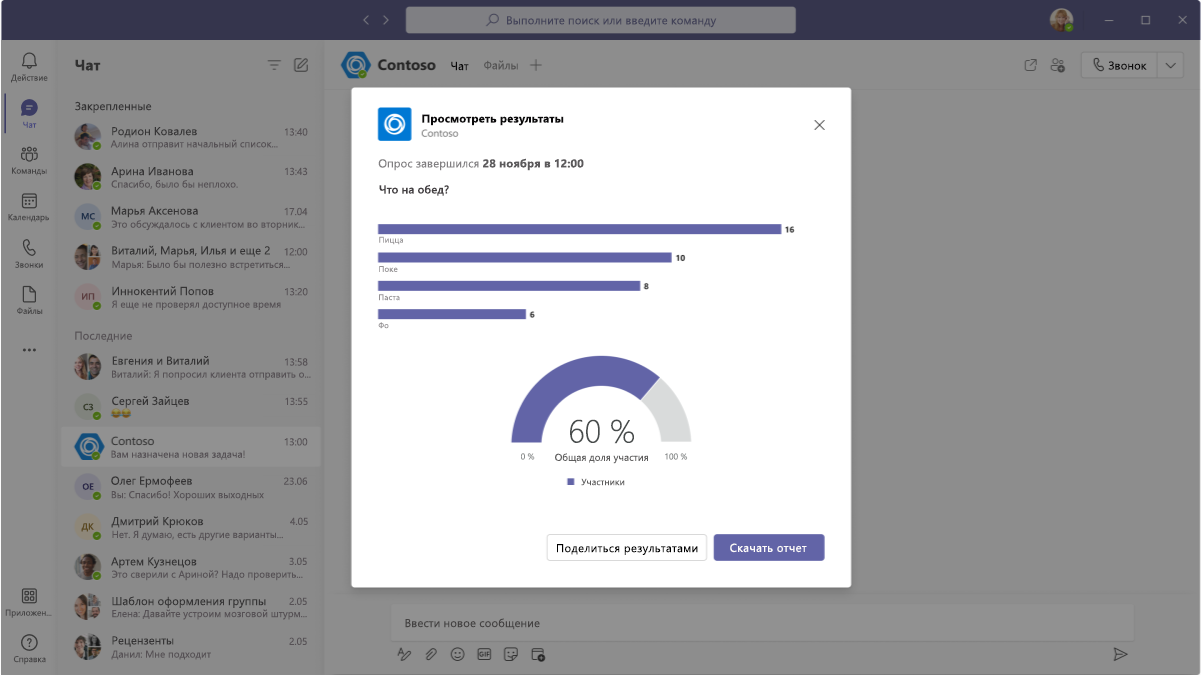The image size is (1201, 675).
Task: Click the Скачать отчет button
Action: [769, 548]
